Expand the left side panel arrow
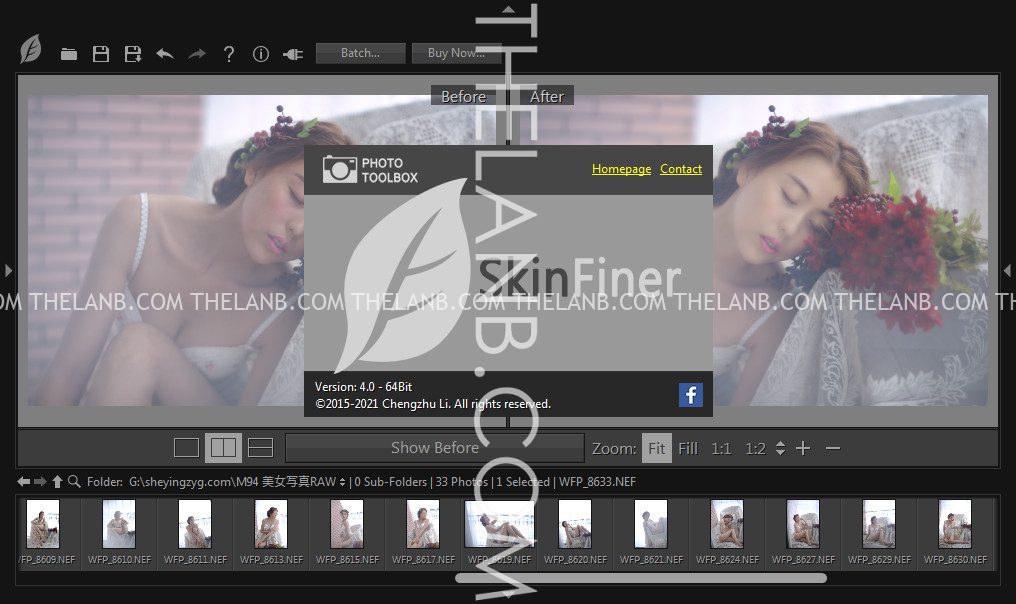 [8, 270]
